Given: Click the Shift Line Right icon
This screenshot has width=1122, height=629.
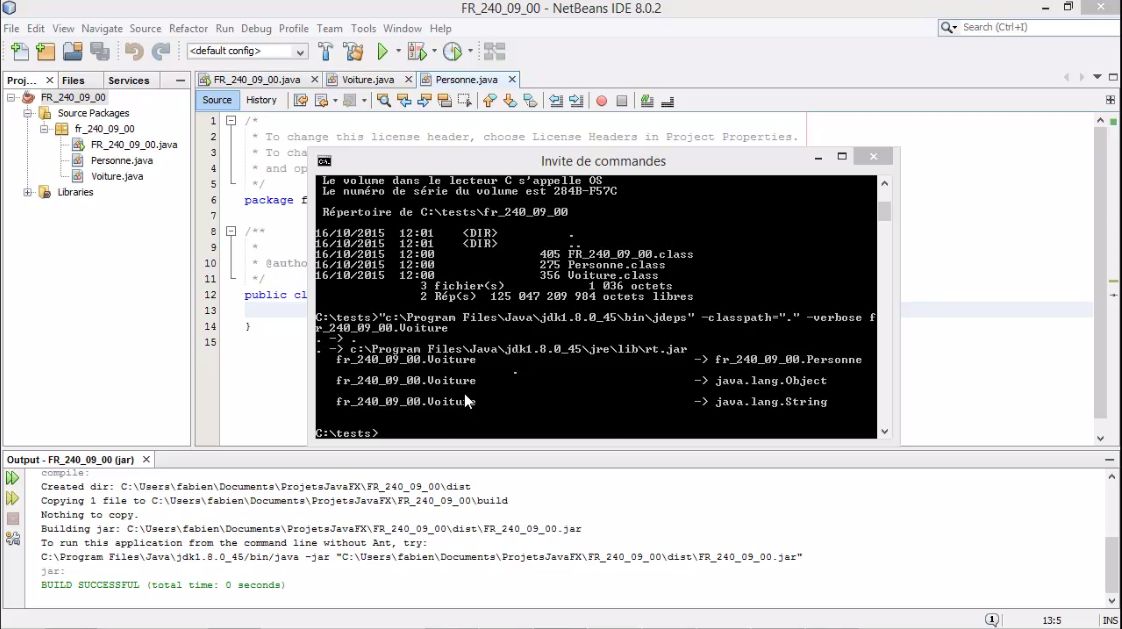Looking at the screenshot, I should point(576,101).
